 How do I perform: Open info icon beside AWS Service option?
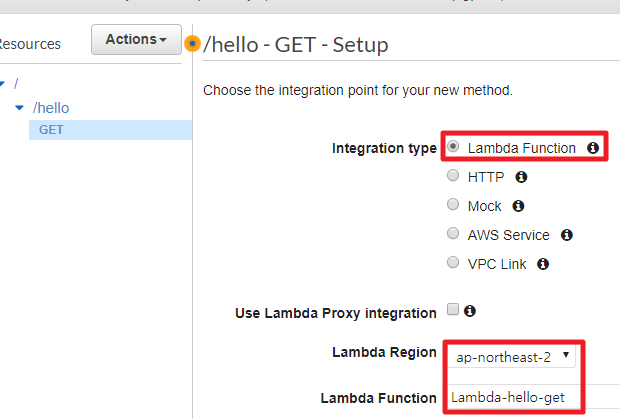click(x=567, y=235)
